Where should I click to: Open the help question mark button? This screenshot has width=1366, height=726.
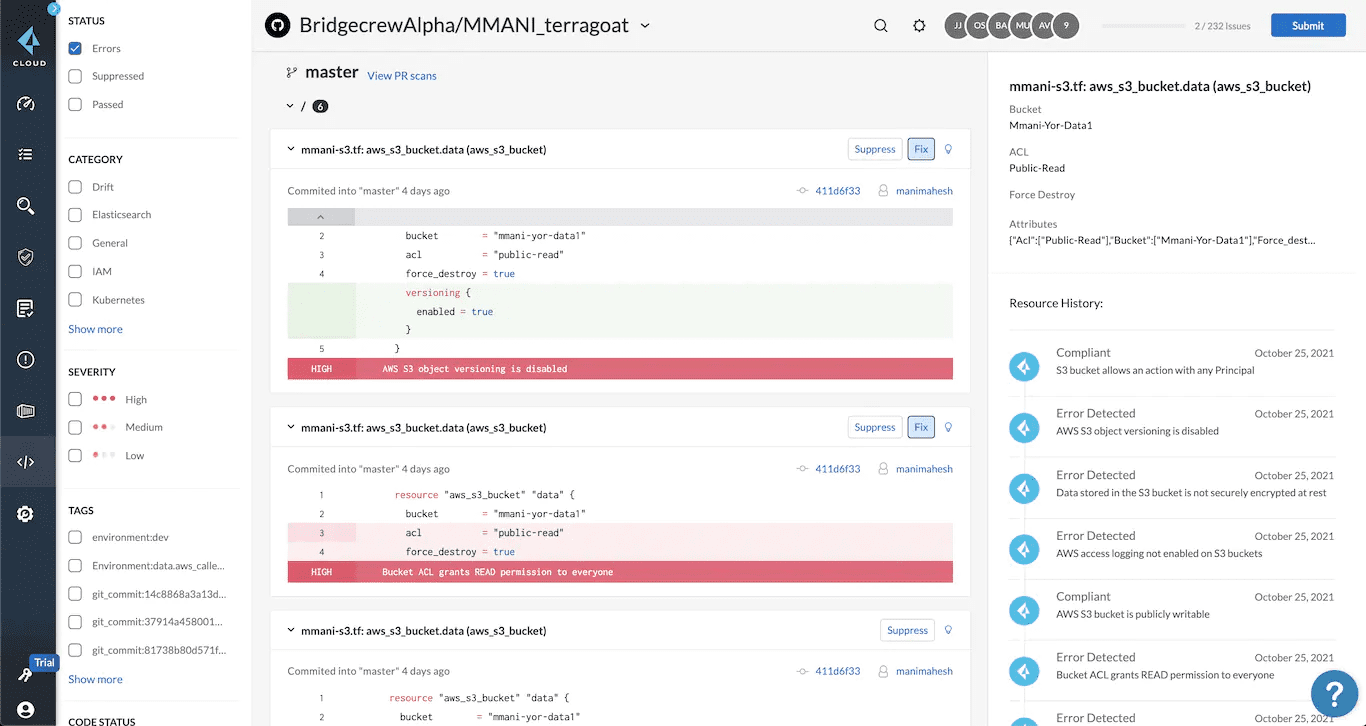click(x=1333, y=692)
